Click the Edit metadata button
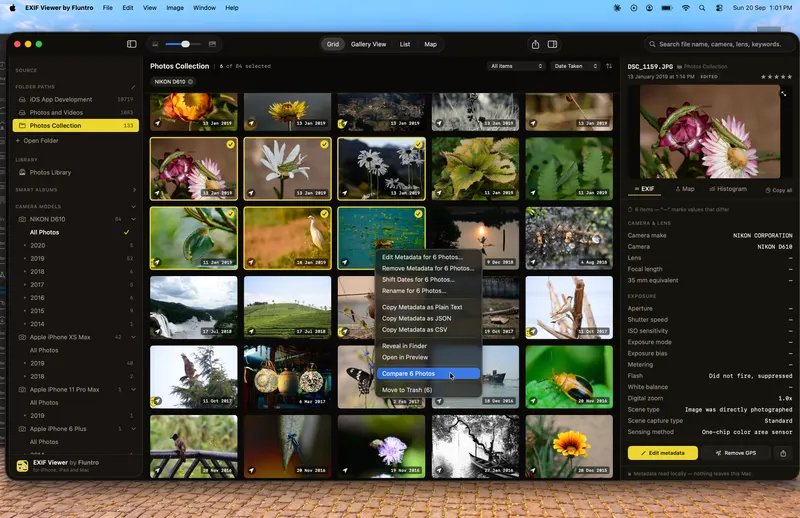Image resolution: width=800 pixels, height=518 pixels. click(x=662, y=453)
